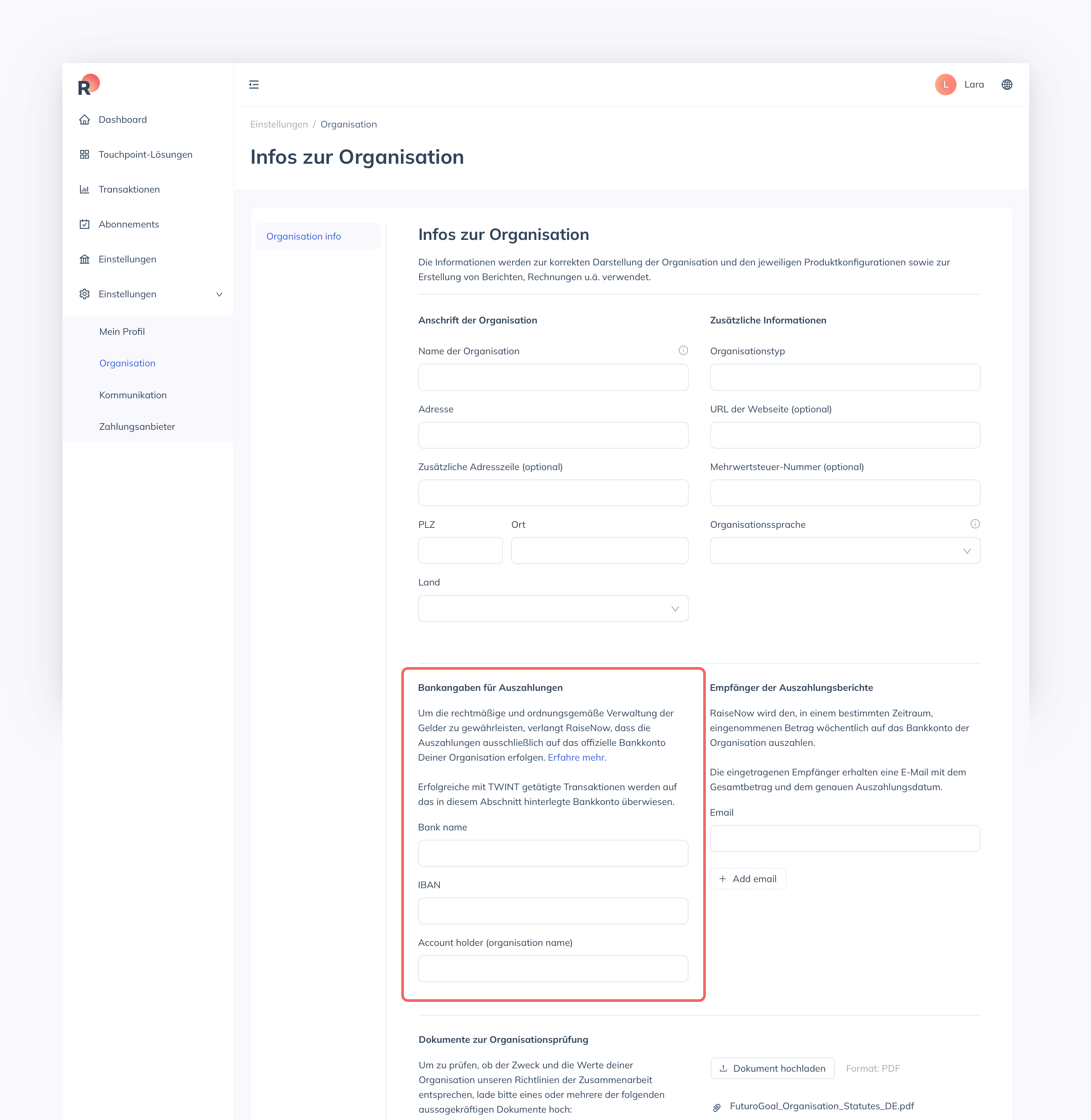The height and width of the screenshot is (1120, 1091).
Task: Click 'Anschrift der Organisation' heading
Action: 477,320
